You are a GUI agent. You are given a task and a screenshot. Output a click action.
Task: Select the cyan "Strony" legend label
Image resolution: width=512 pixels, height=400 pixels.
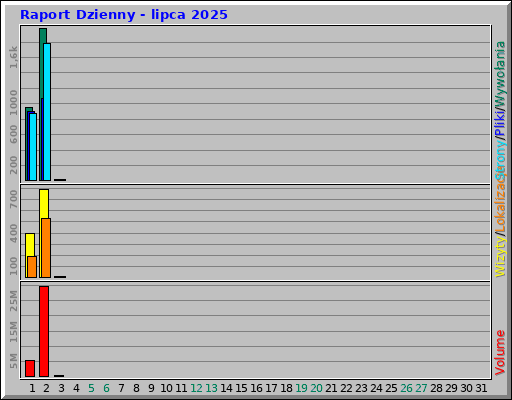pos(500,159)
